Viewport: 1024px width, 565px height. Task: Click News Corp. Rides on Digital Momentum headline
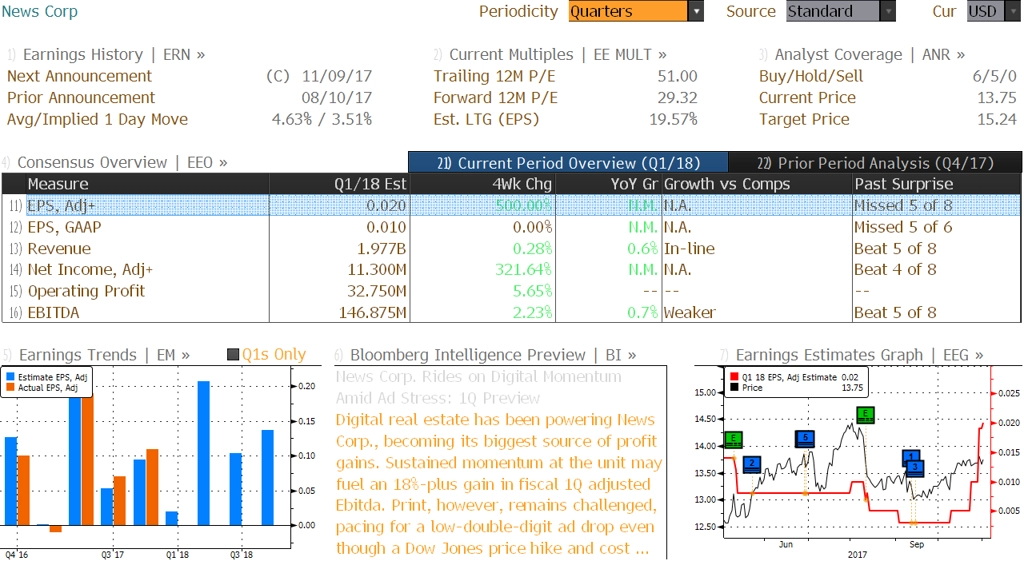[x=479, y=387]
